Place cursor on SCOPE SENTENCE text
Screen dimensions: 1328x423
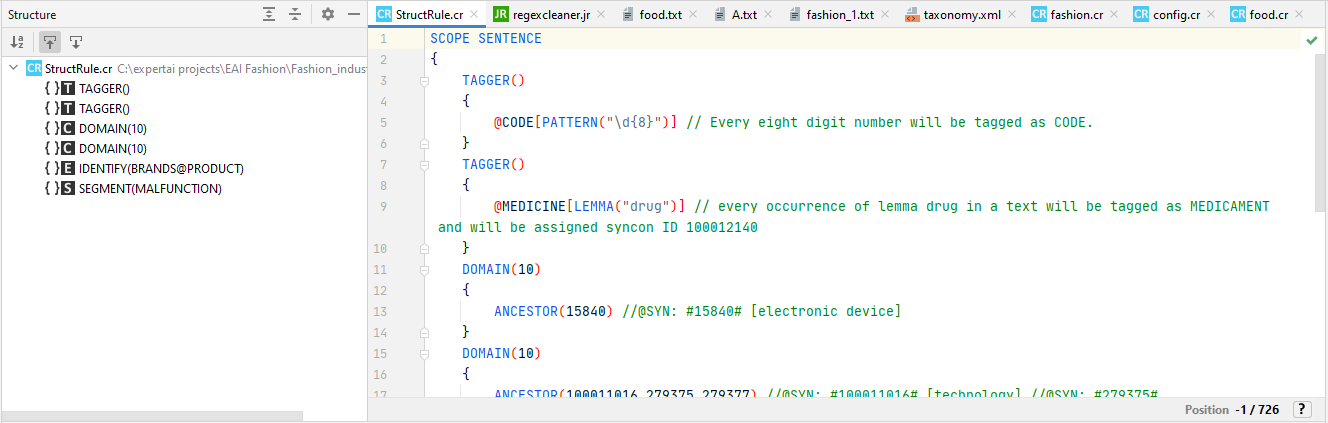[x=486, y=39]
